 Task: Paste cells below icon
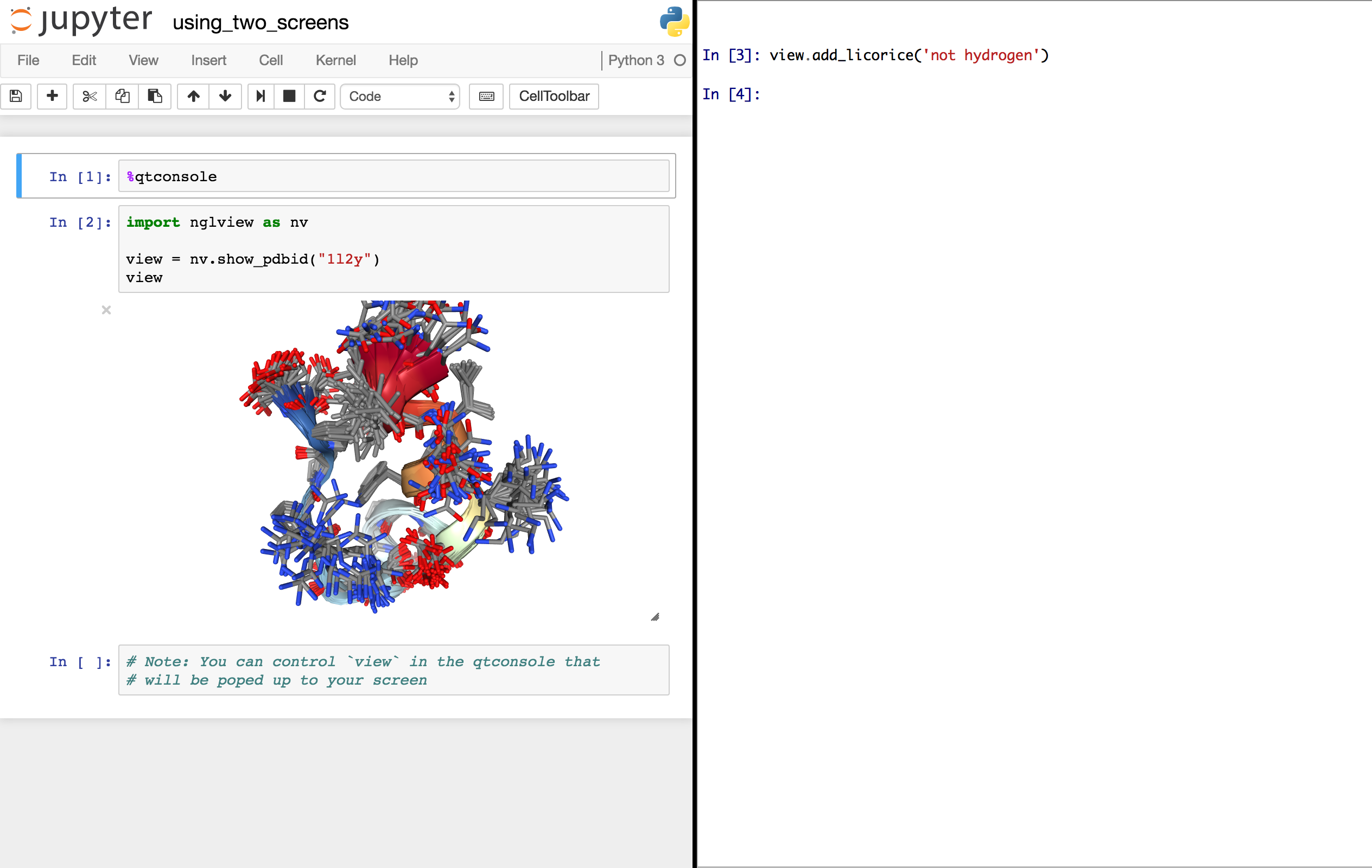coord(155,96)
